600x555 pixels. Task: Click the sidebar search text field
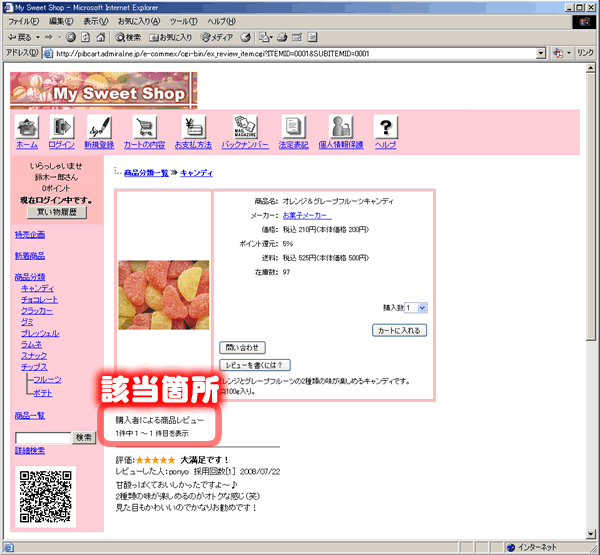point(43,438)
